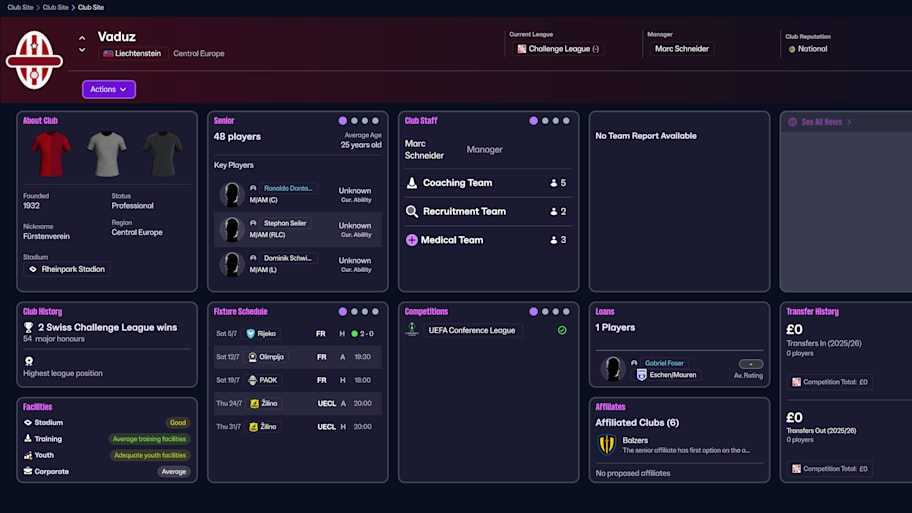Open the Thu 24/7 Žilina away fixture

[297, 404]
